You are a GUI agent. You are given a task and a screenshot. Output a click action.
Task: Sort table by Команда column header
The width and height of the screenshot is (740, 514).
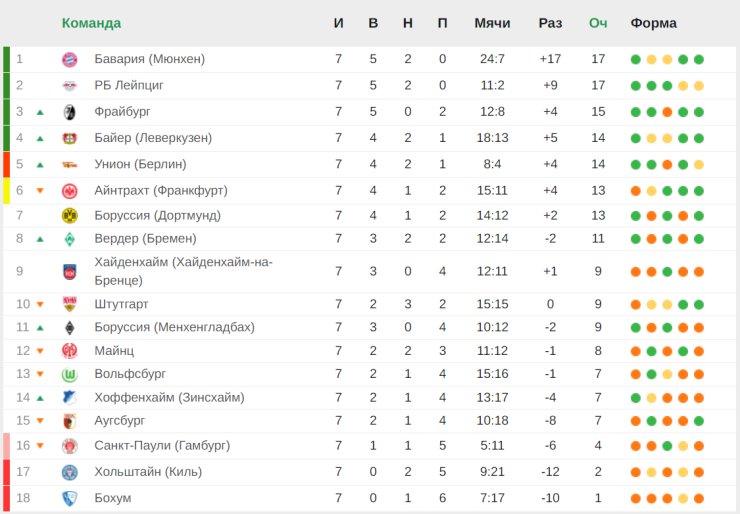click(91, 23)
